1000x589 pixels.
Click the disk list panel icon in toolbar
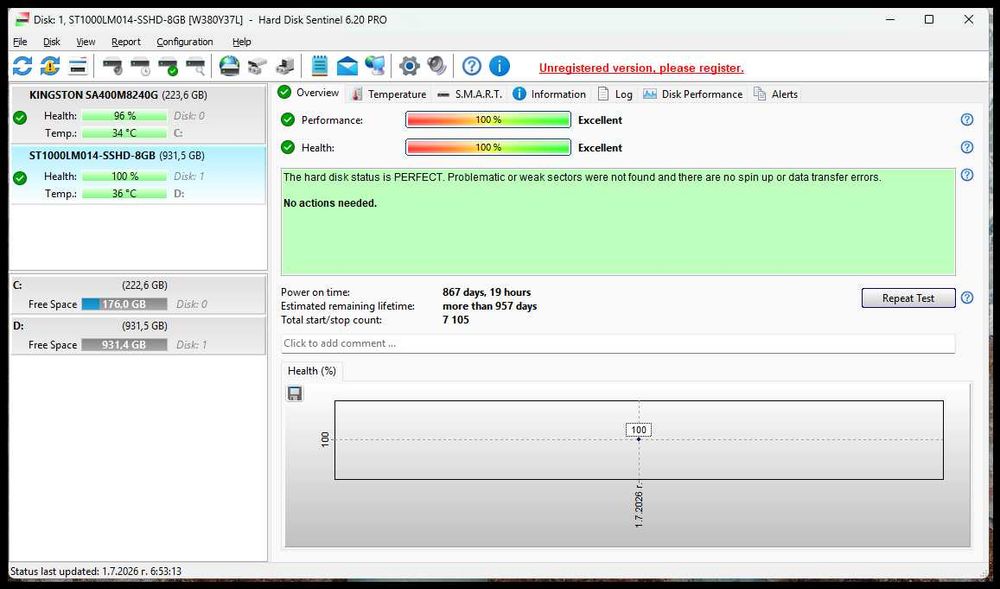[x=78, y=66]
